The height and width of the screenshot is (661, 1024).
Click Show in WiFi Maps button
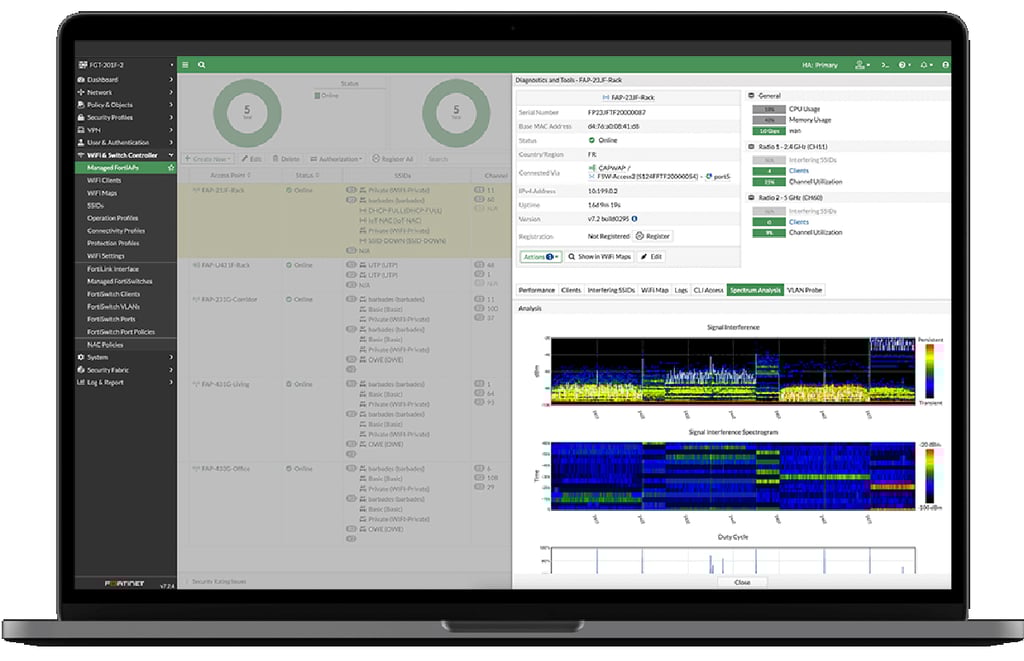(x=601, y=257)
